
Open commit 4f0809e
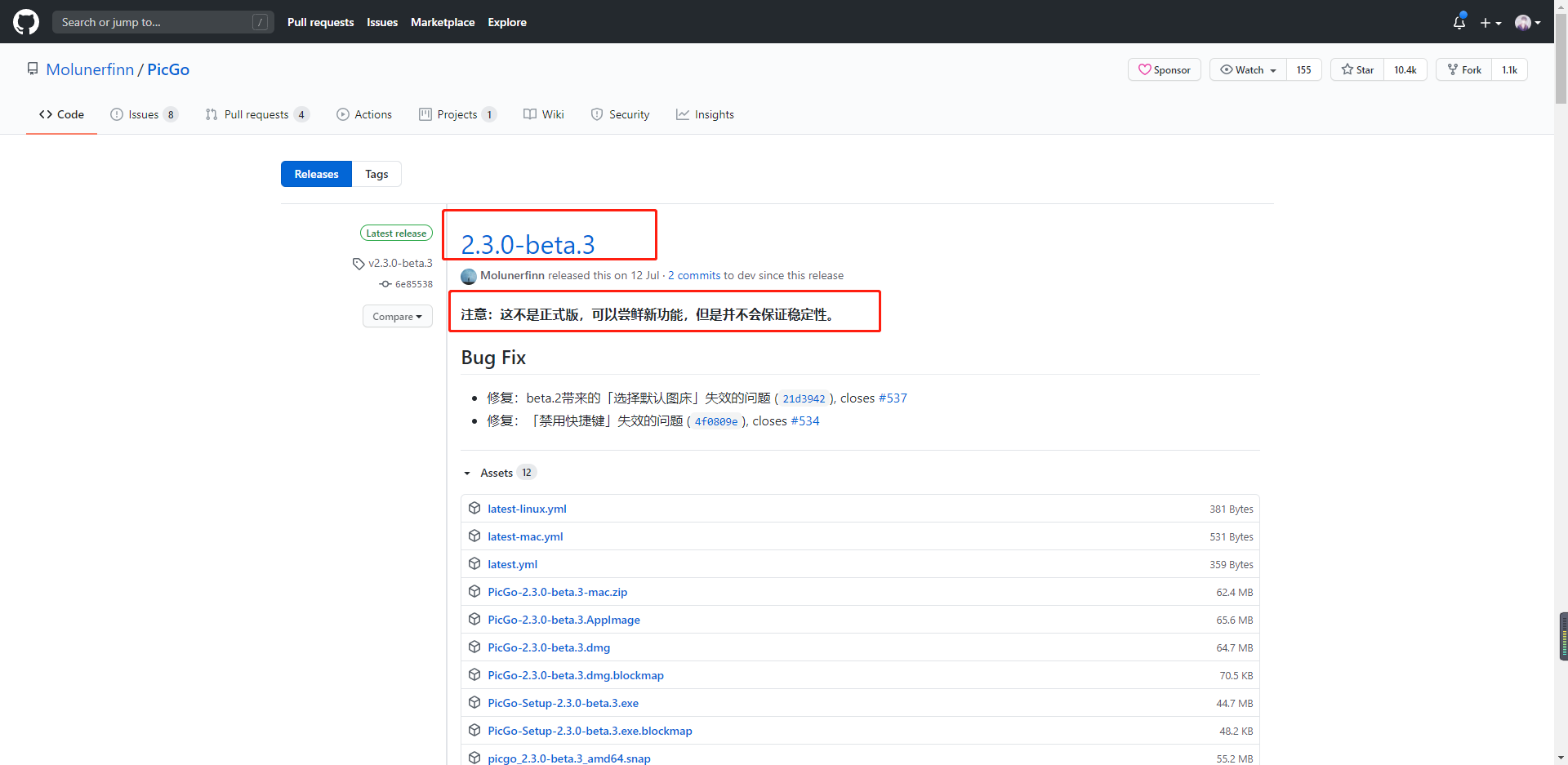(716, 421)
